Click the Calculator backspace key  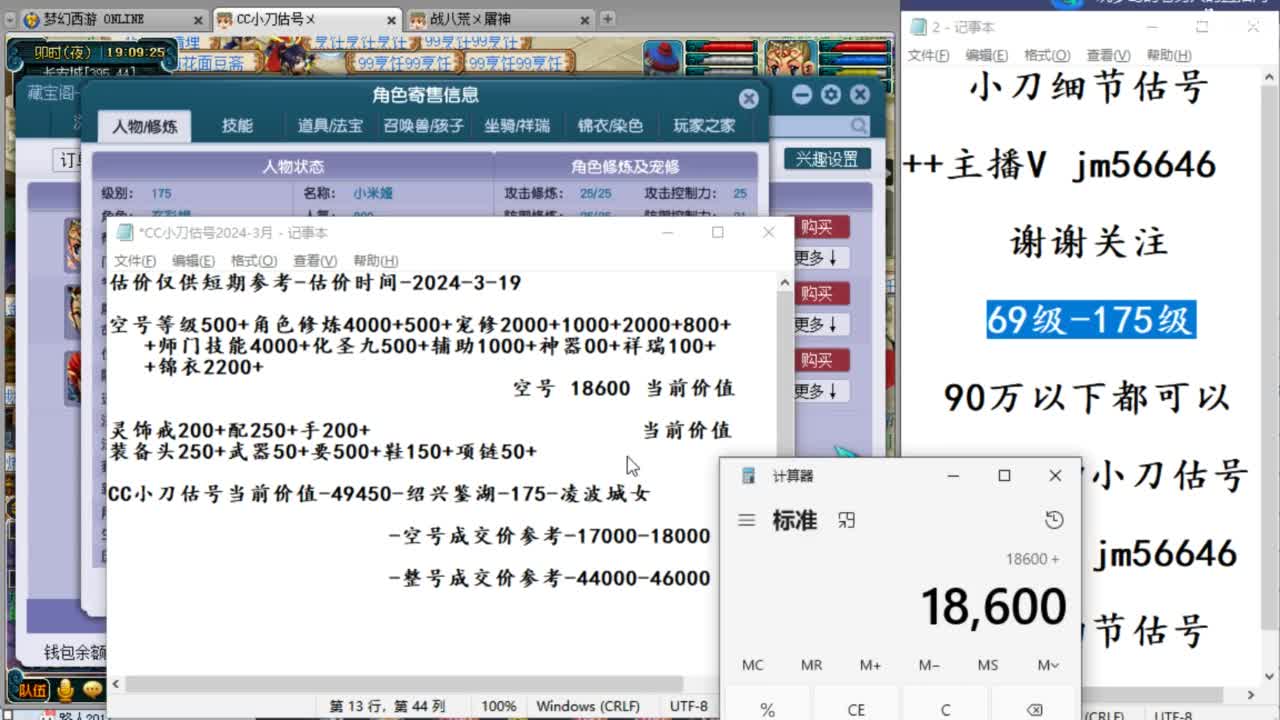coord(1034,709)
